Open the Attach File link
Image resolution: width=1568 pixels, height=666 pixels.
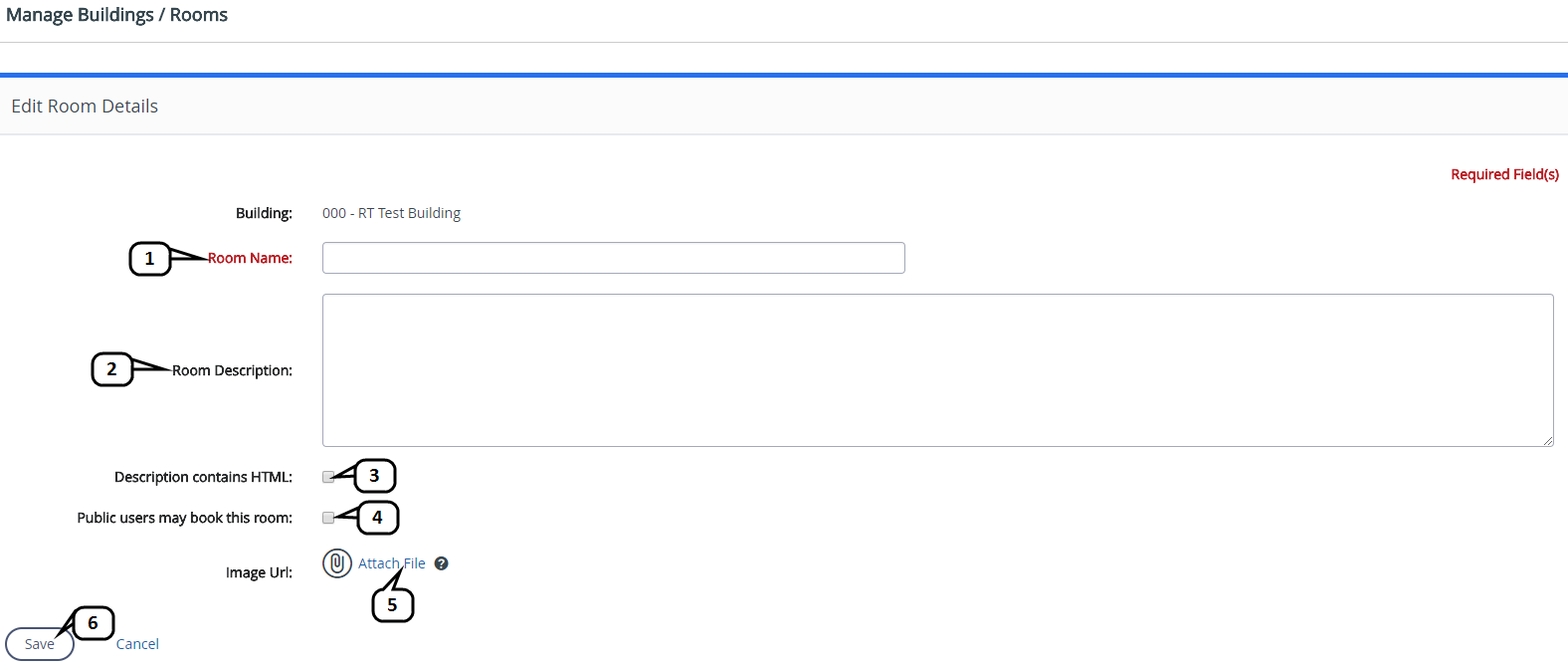point(391,563)
